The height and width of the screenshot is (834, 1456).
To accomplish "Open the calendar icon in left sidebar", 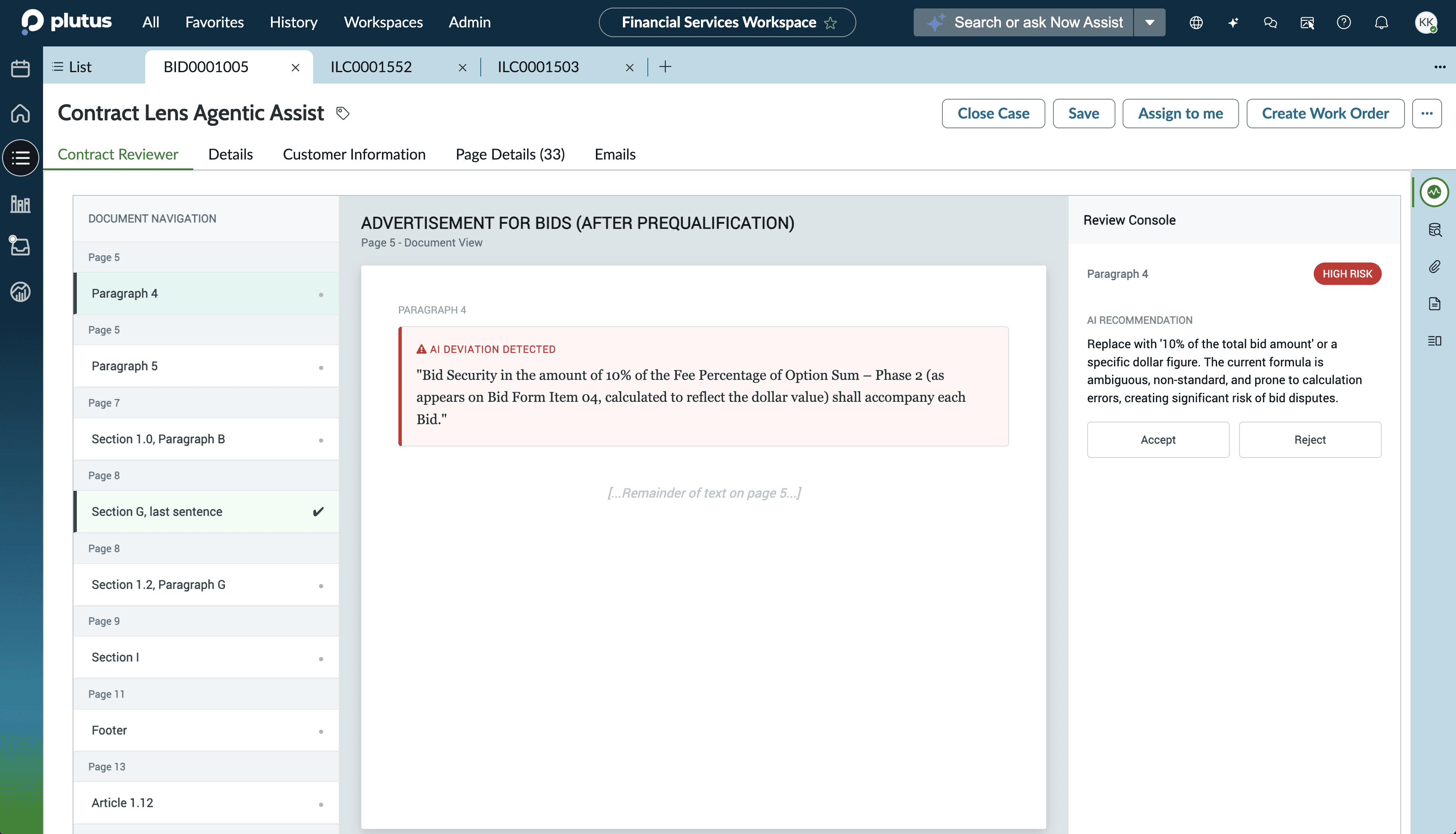I will click(21, 69).
